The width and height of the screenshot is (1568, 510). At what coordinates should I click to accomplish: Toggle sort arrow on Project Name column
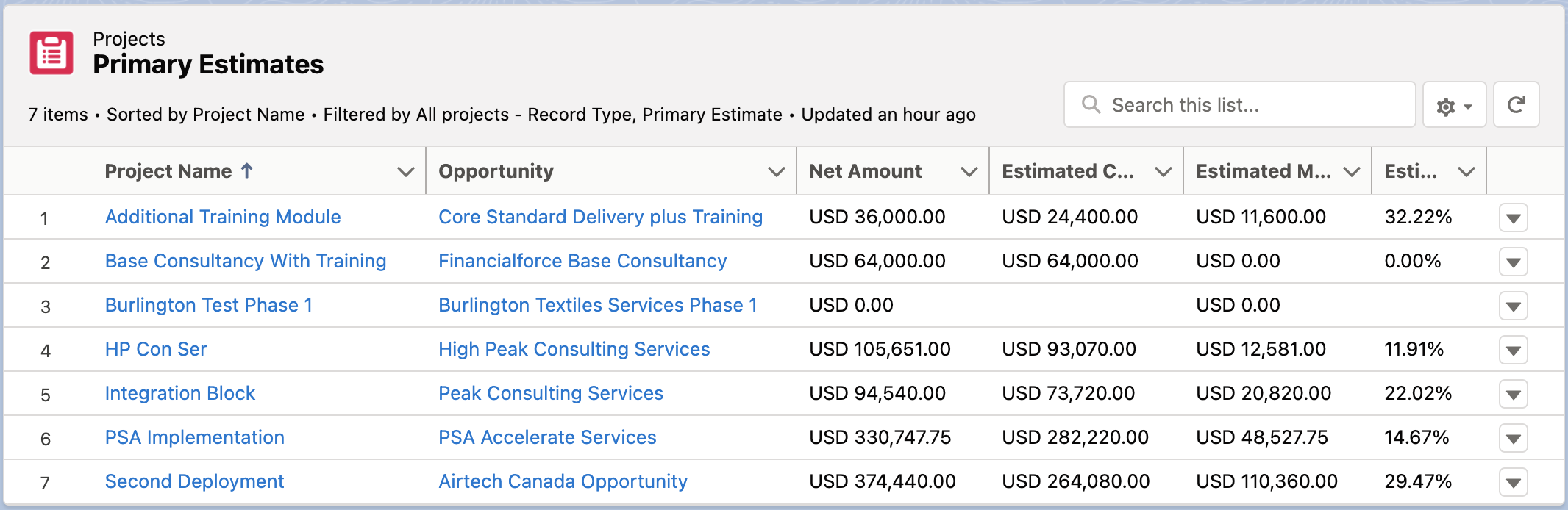pos(247,171)
